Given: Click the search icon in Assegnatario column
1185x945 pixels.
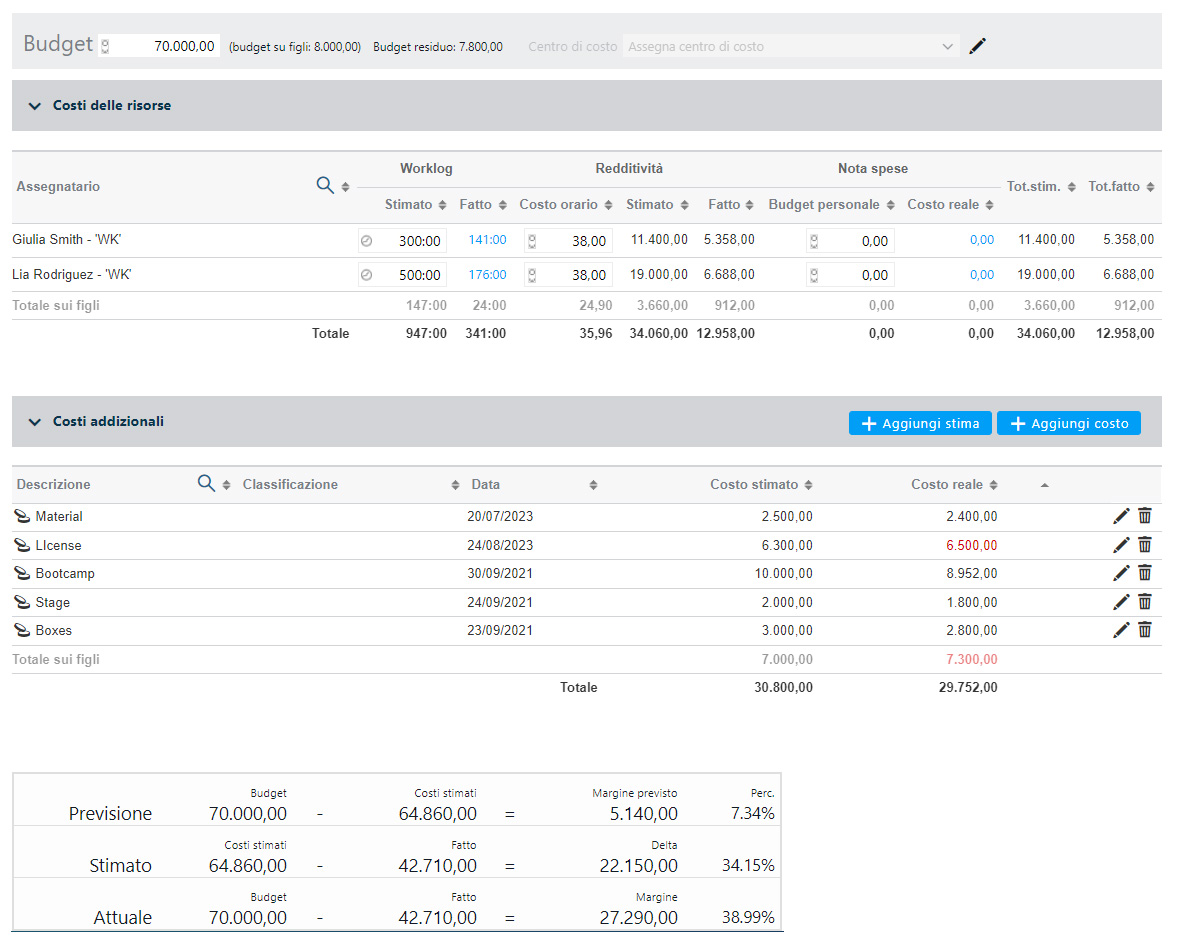Looking at the screenshot, I should pyautogui.click(x=325, y=185).
